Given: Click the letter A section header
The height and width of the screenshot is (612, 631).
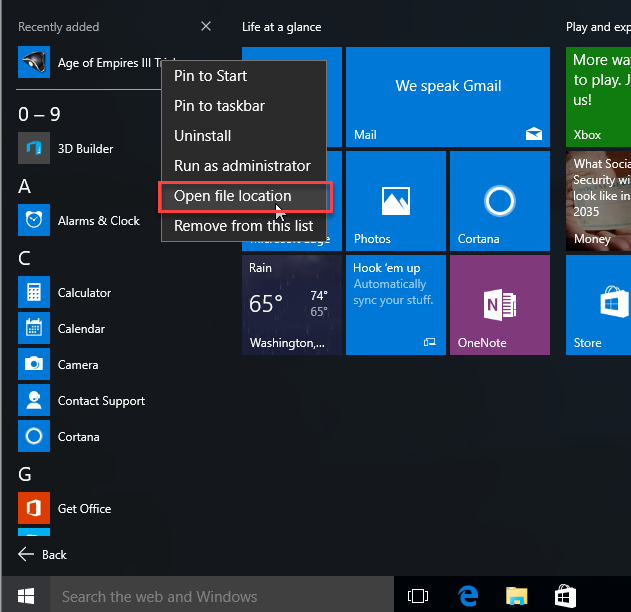Looking at the screenshot, I should tap(24, 186).
